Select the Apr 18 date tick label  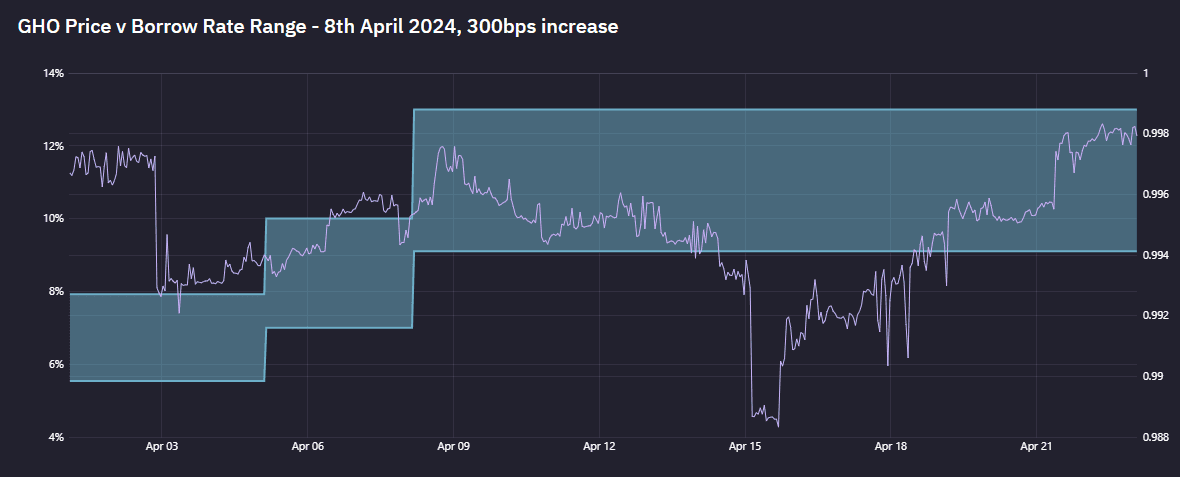891,447
